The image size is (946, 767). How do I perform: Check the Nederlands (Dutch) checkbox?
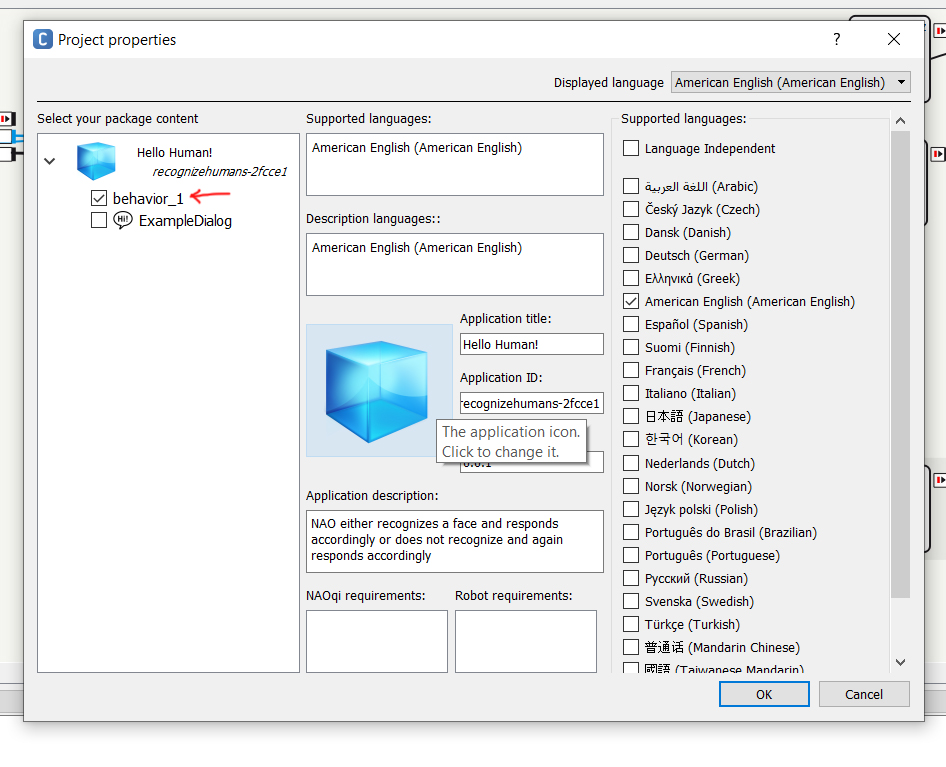coord(630,463)
